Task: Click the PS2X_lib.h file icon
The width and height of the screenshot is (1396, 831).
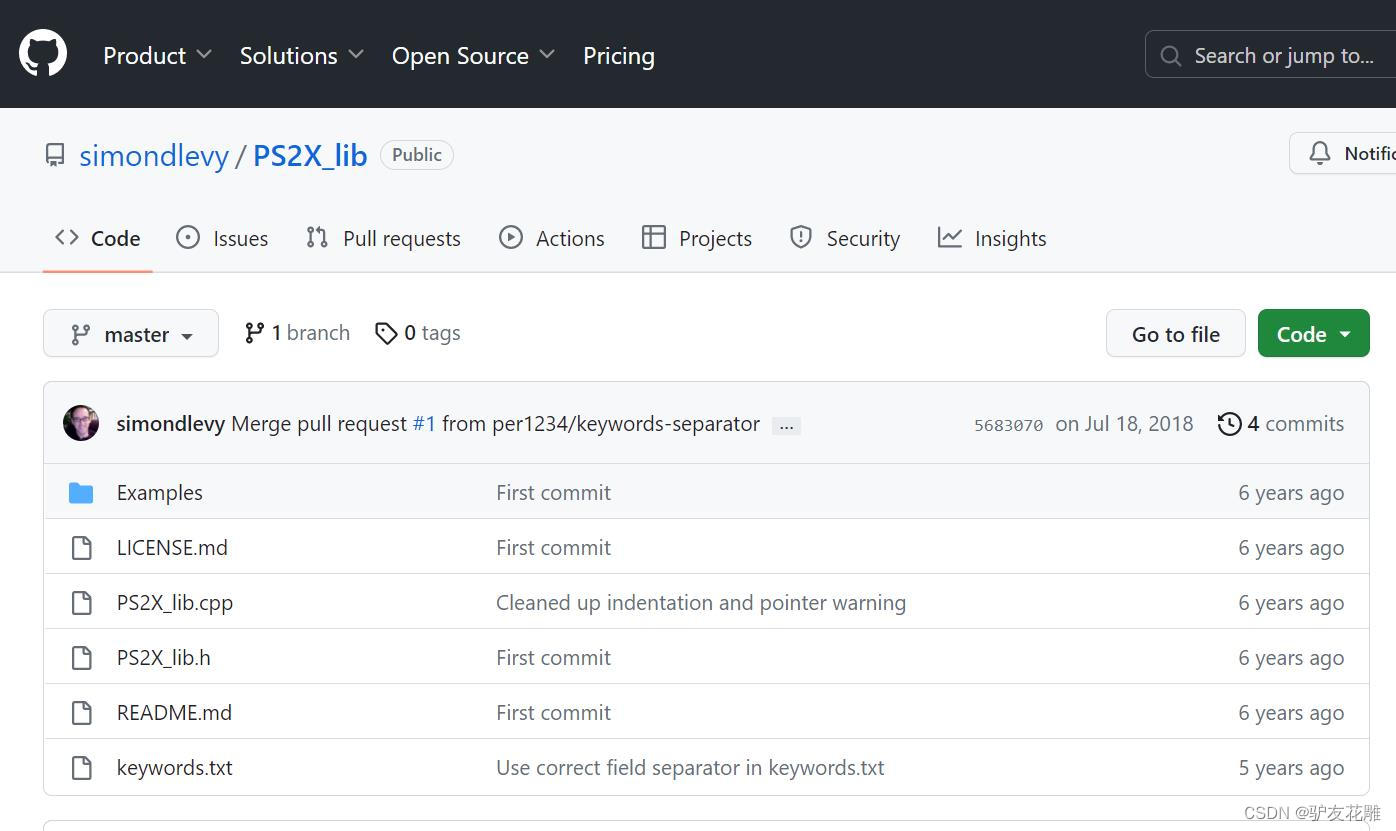Action: click(81, 658)
